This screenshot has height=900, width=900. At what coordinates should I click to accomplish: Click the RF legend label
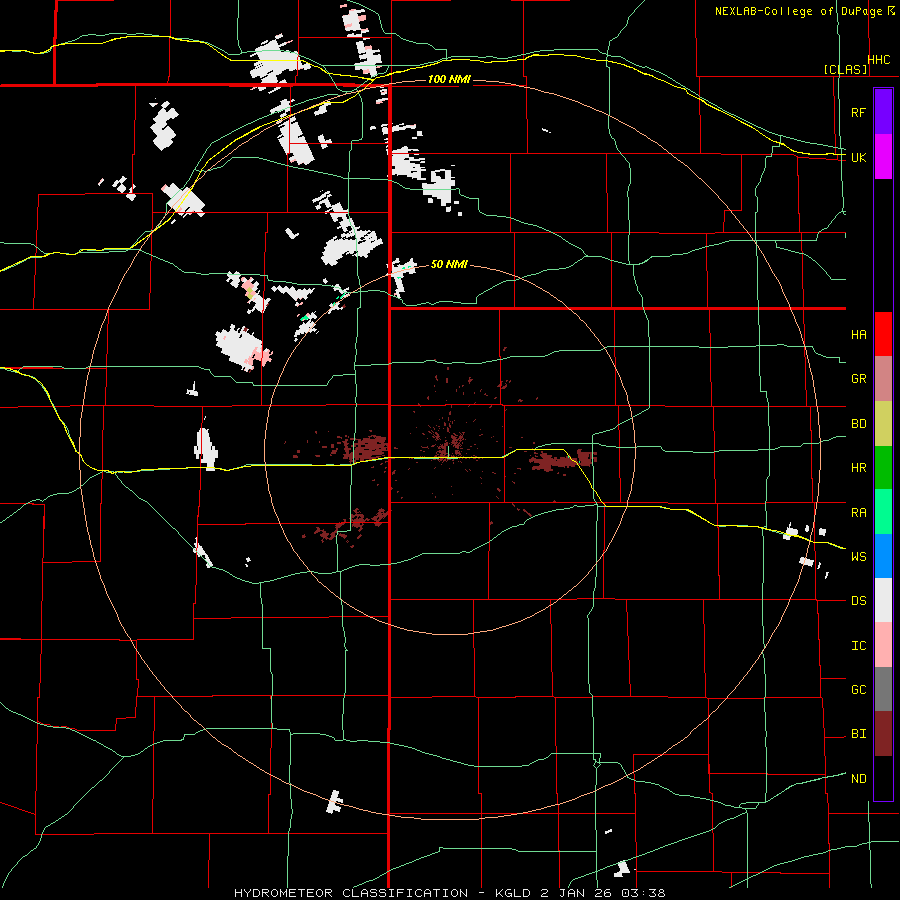click(x=858, y=112)
